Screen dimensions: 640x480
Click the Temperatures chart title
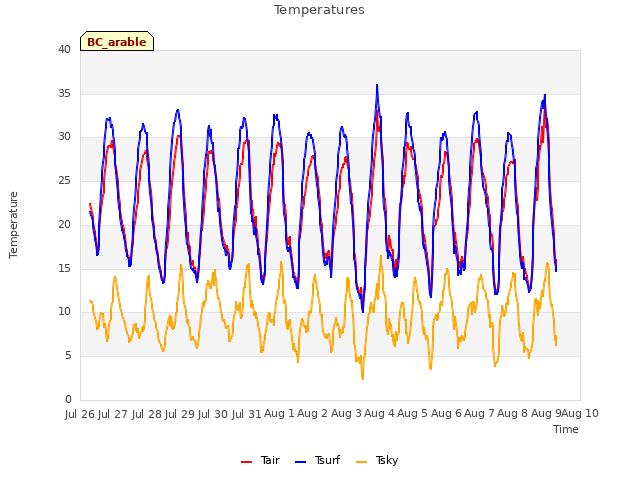319,10
